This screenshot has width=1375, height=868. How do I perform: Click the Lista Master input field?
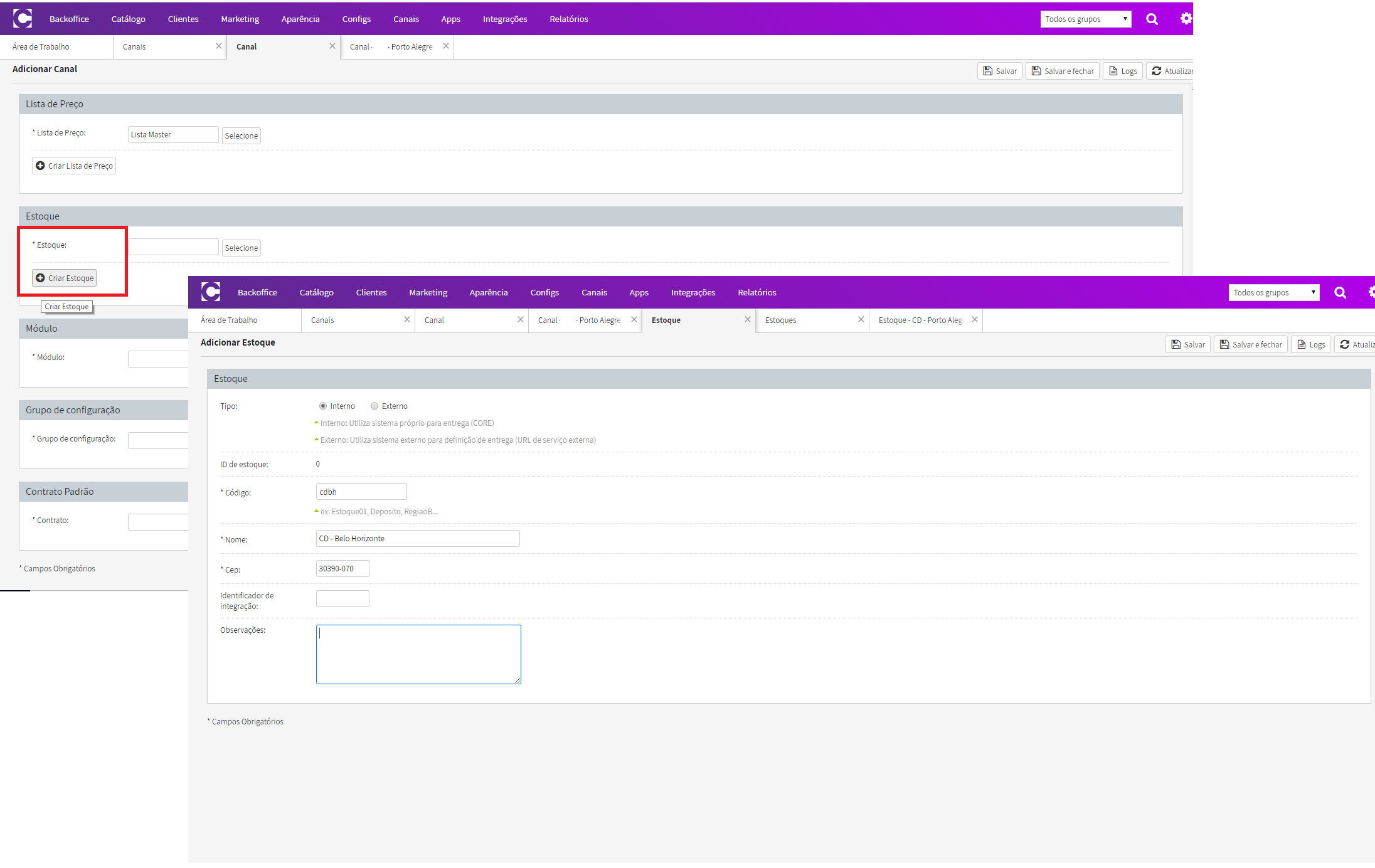coord(173,134)
